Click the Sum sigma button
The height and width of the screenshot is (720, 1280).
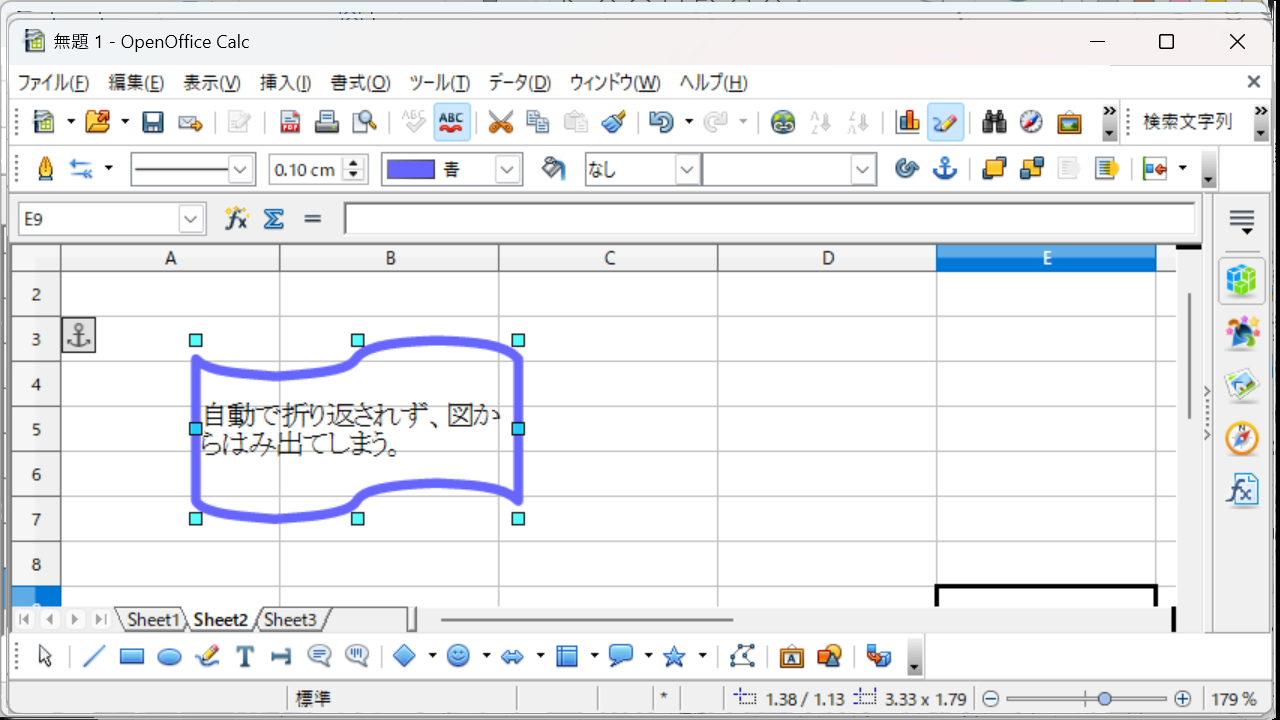pos(274,218)
